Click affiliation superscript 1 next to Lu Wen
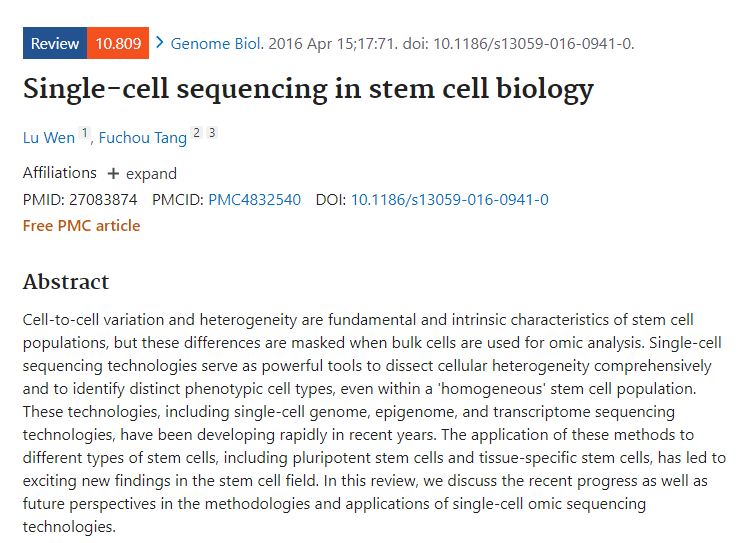This screenshot has height=543, width=755. (x=85, y=132)
